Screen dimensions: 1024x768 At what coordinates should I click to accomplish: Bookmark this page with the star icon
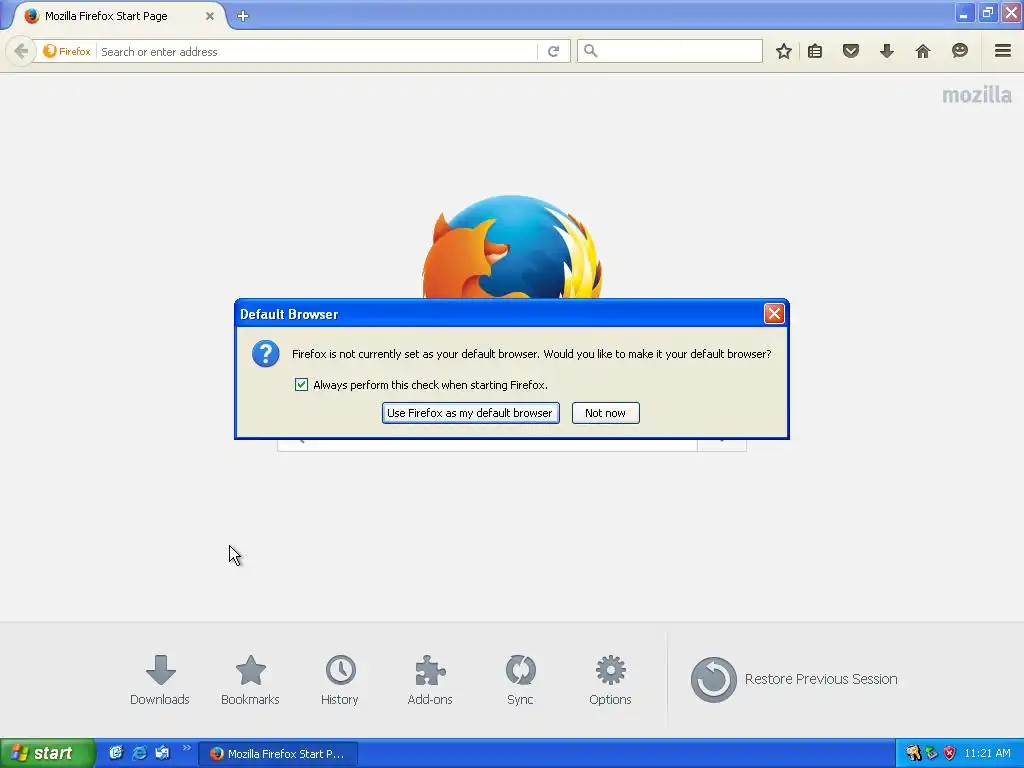click(784, 51)
